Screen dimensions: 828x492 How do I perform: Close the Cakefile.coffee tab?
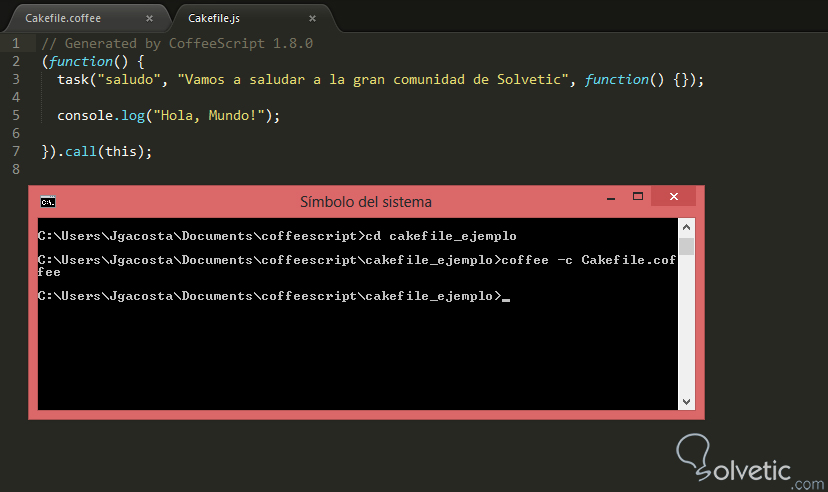147,18
